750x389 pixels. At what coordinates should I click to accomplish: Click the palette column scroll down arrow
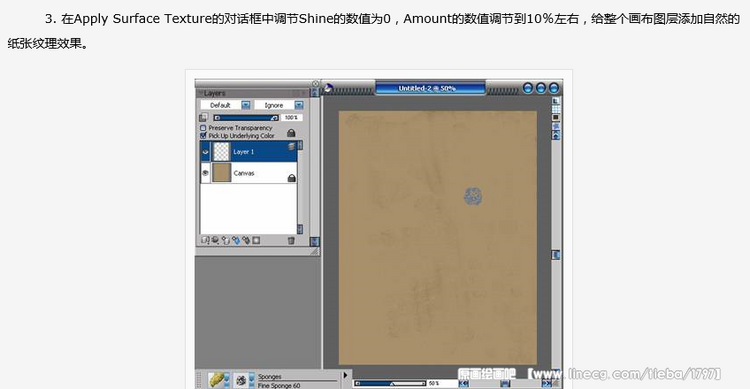point(314,242)
